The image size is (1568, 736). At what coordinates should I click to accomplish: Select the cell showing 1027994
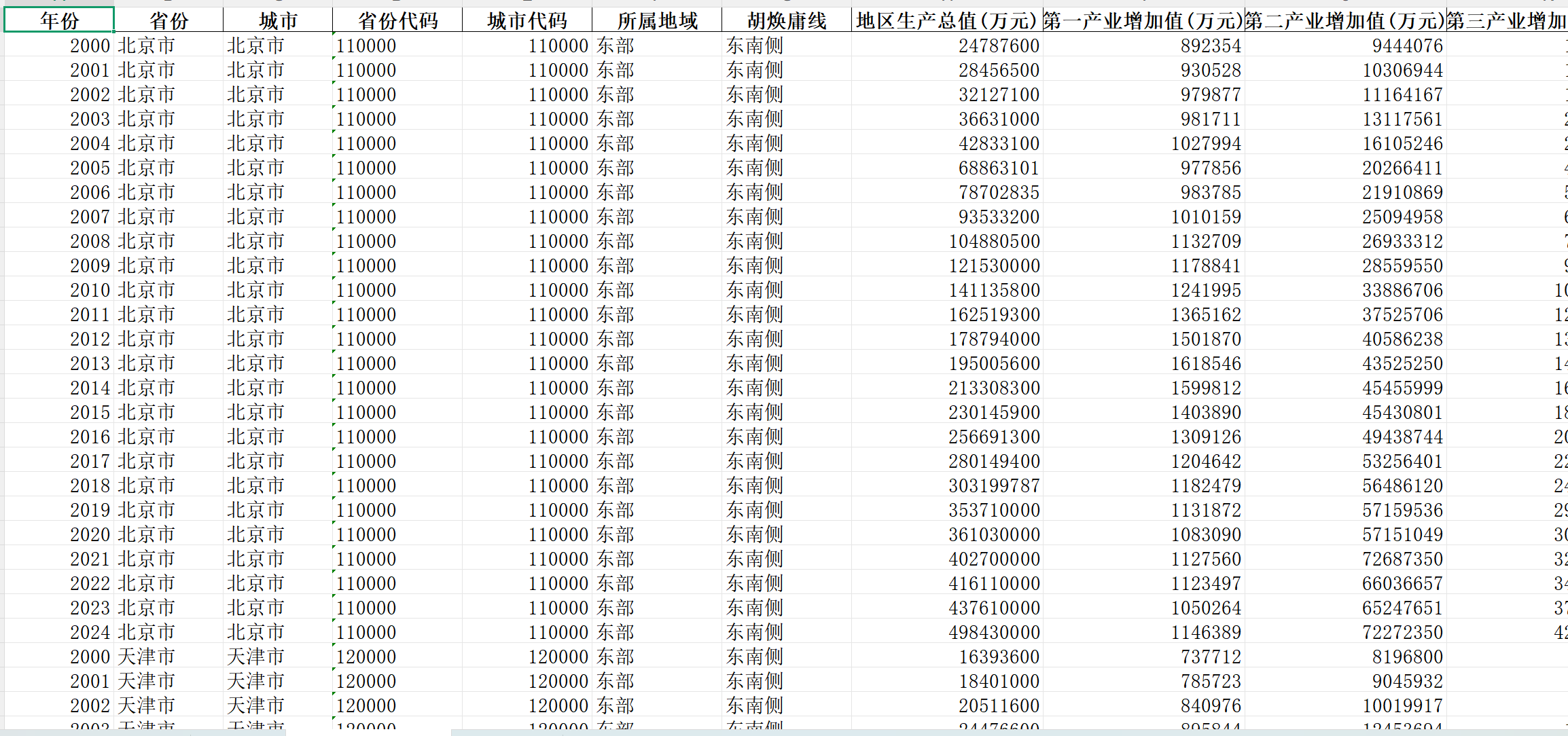(x=1205, y=143)
